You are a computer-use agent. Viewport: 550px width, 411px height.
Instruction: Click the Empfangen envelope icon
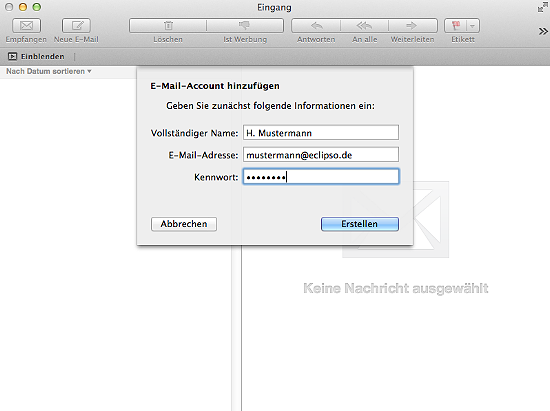click(x=26, y=26)
